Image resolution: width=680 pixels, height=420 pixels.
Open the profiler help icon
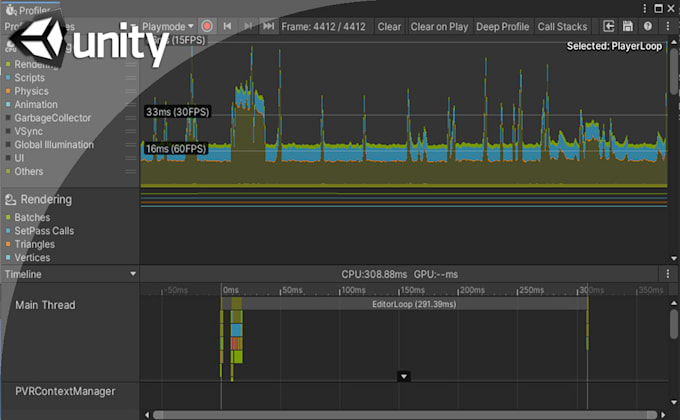click(648, 27)
